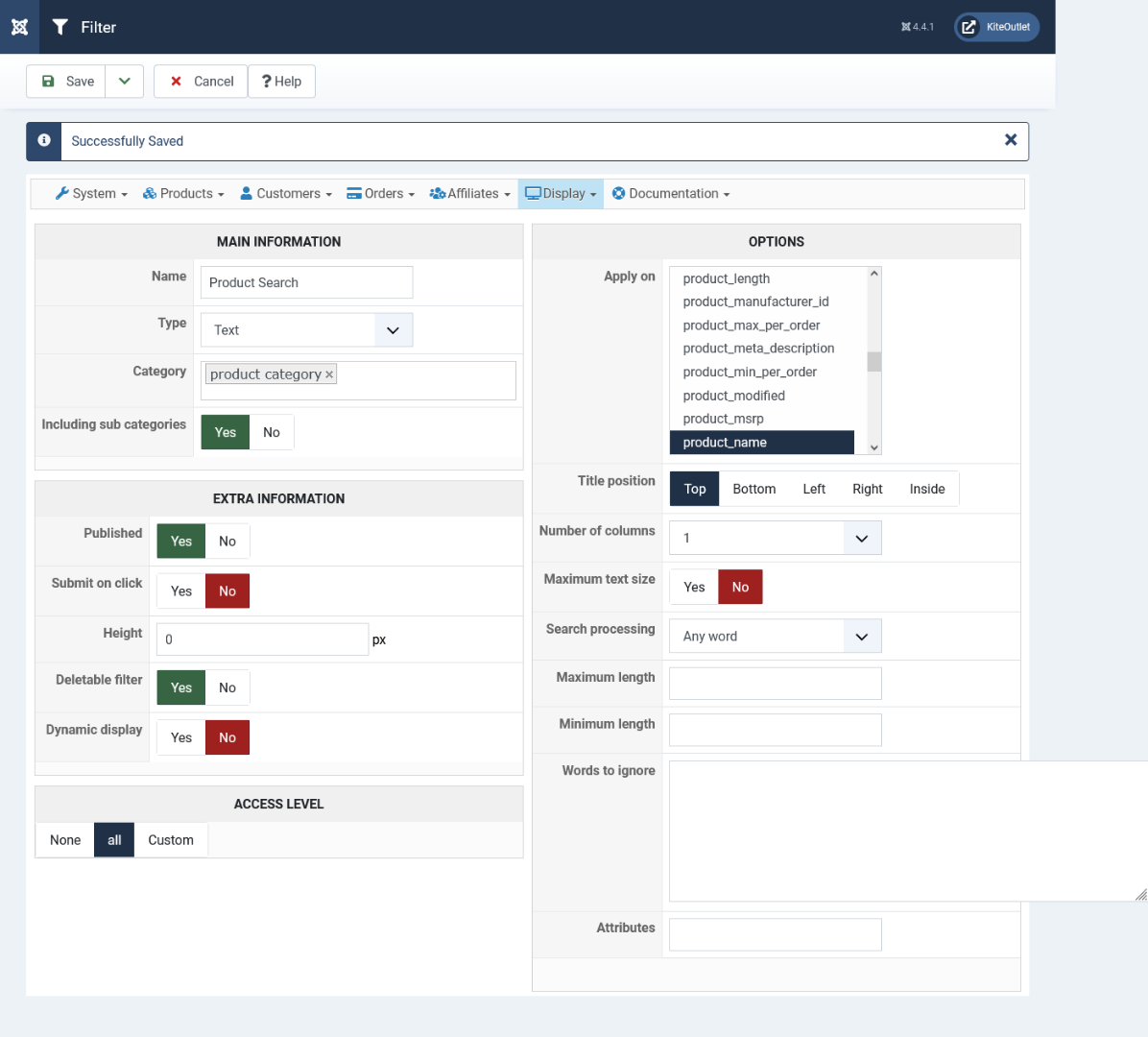The image size is (1148, 1037).
Task: Expand the Save options dropdown arrow
Action: (125, 82)
